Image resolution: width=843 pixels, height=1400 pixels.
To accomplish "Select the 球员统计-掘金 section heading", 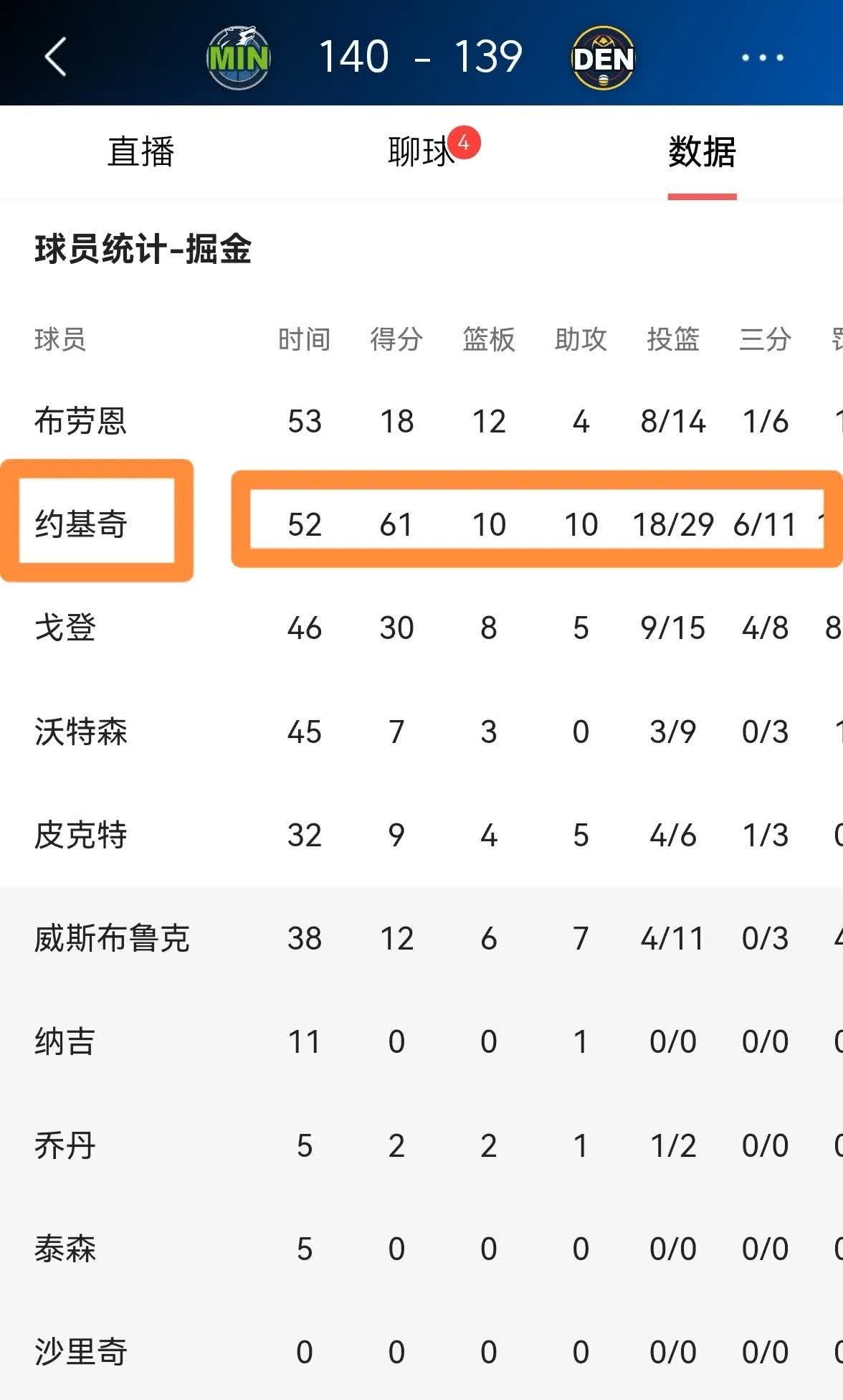I will tap(143, 250).
